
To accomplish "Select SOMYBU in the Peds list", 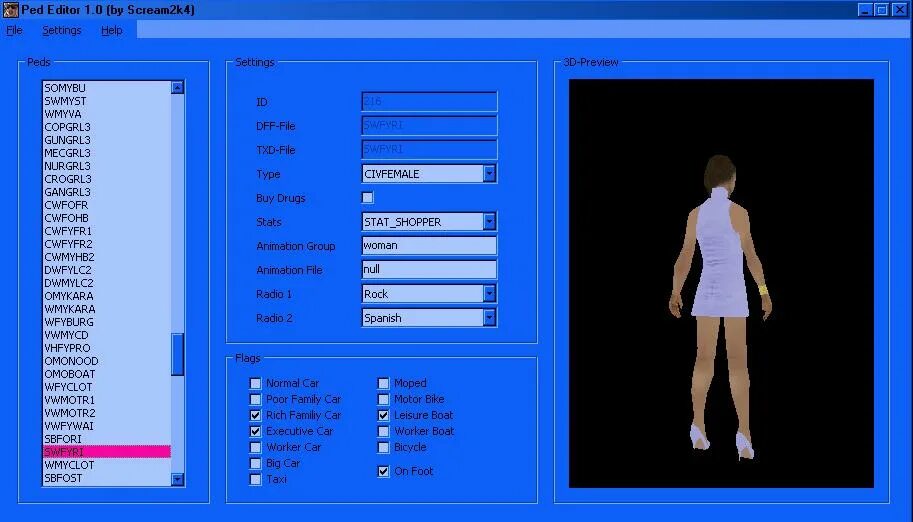I will point(107,88).
